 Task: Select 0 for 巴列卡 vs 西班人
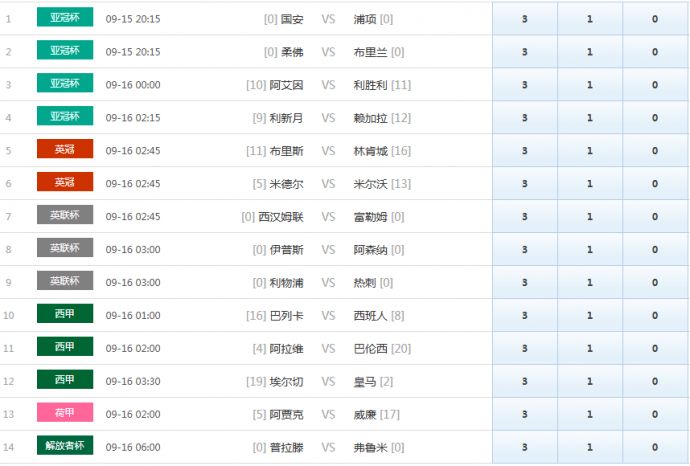[655, 316]
